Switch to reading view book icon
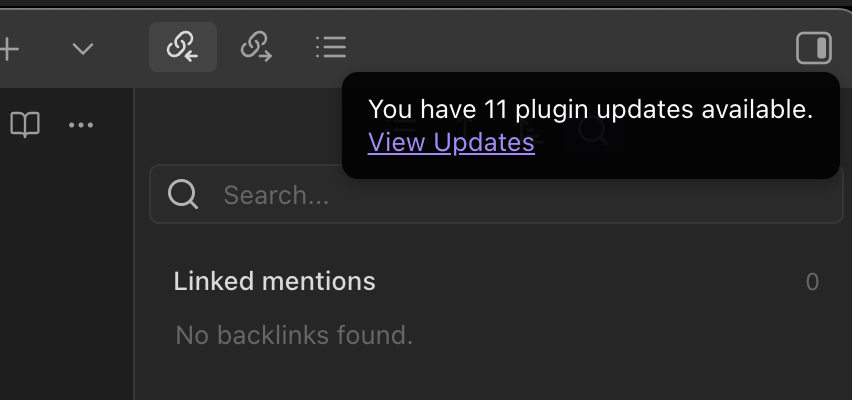 25,125
